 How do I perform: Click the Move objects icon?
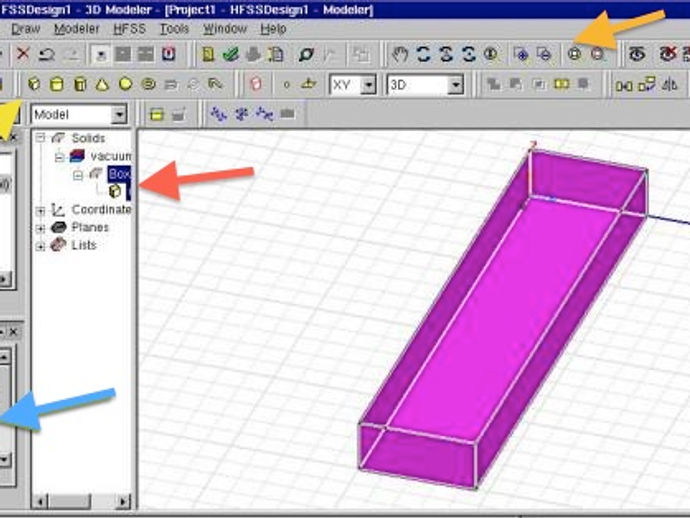622,85
